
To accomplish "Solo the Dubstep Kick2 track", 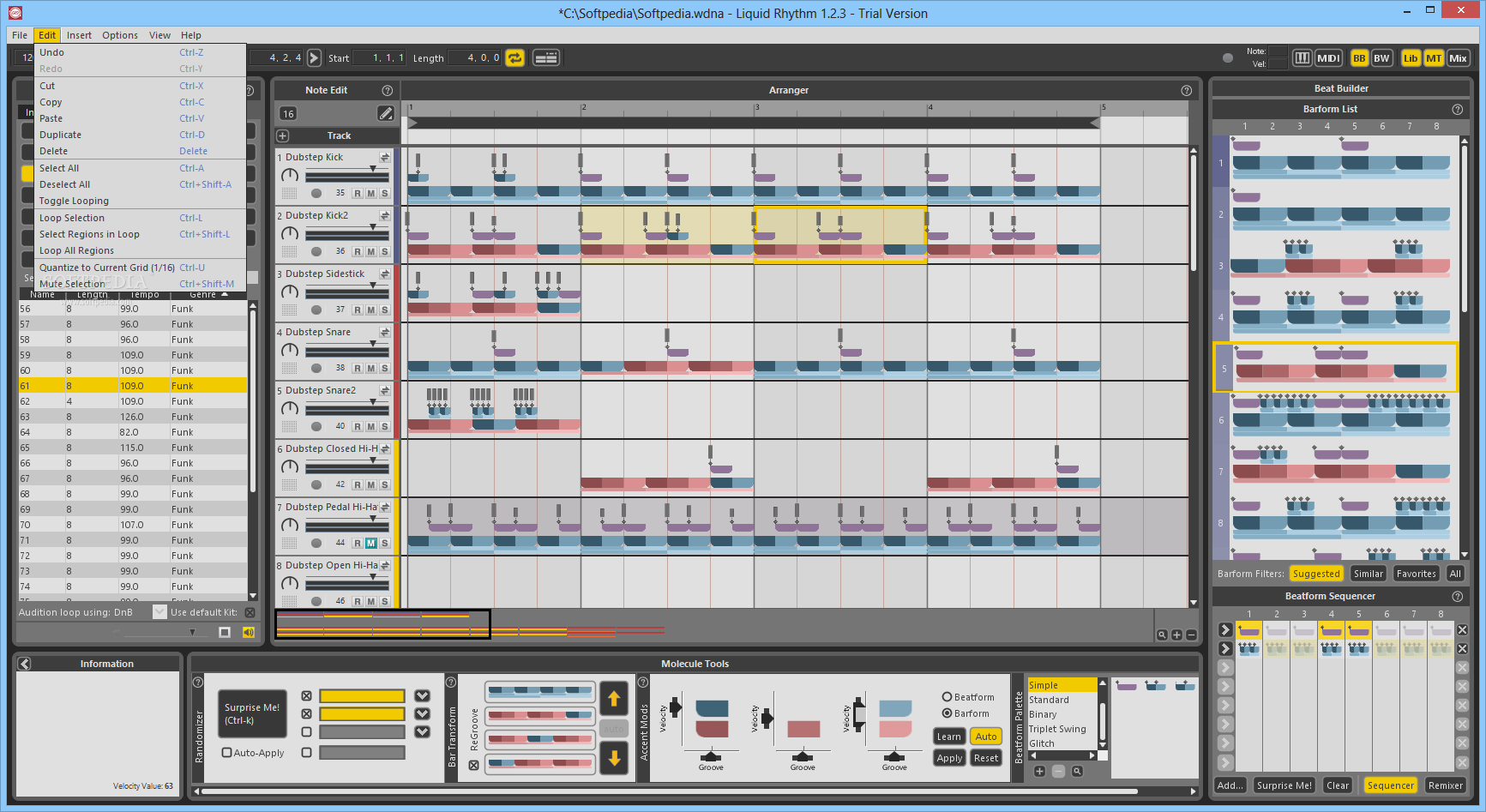I will click(x=384, y=251).
